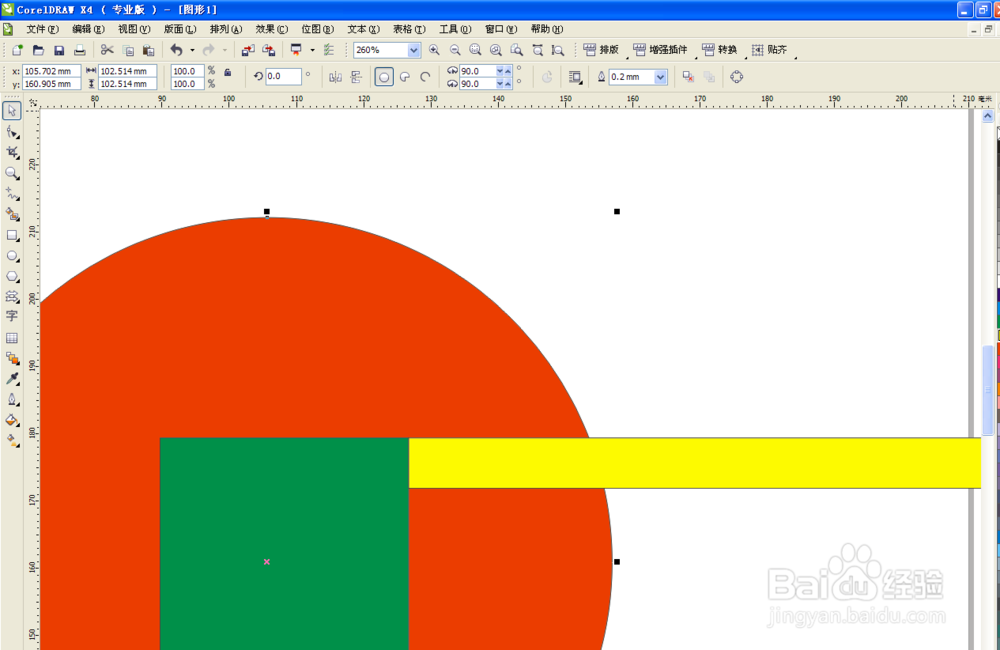Switch the shape to Arc mode

pos(425,77)
